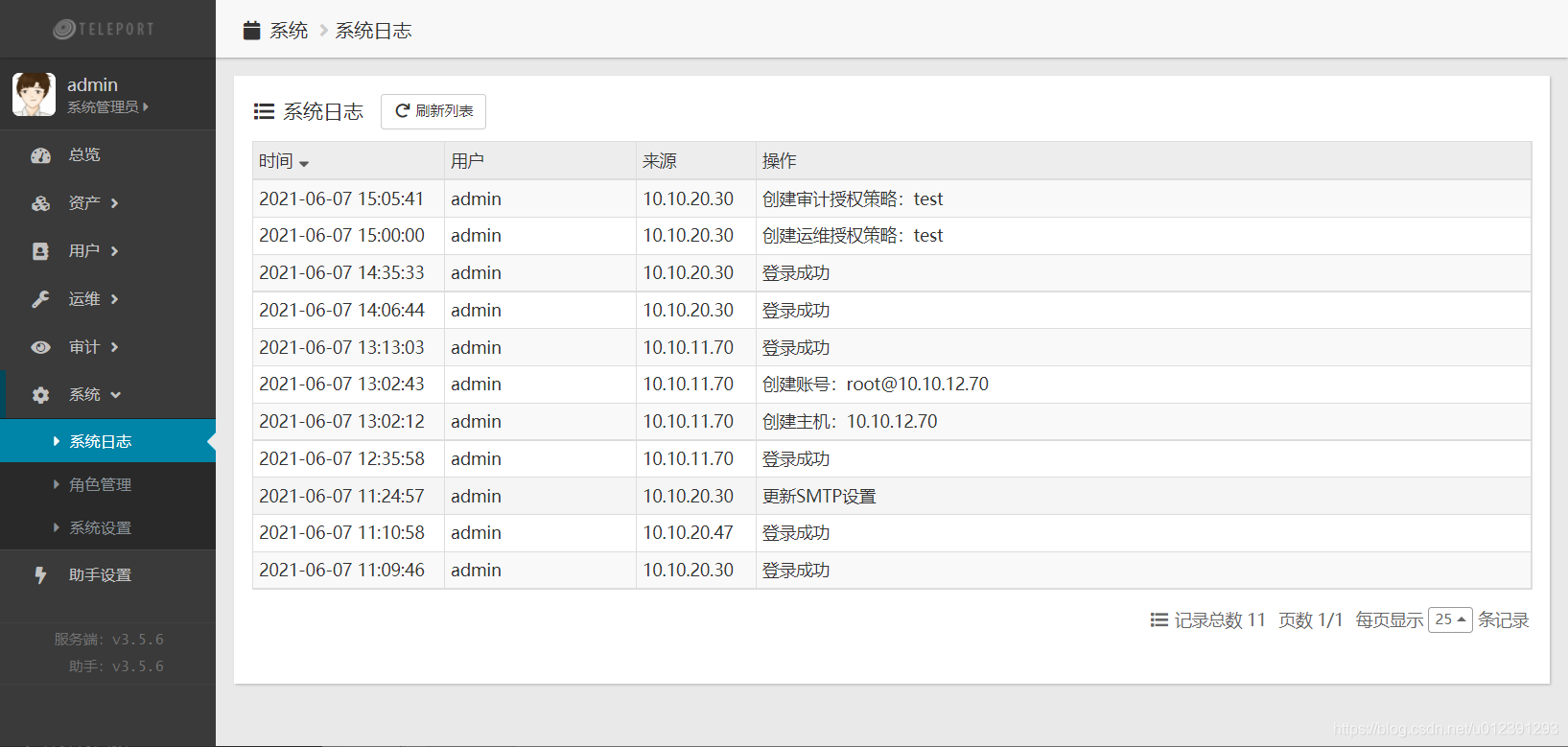Click the 时间 sort caret

304,164
